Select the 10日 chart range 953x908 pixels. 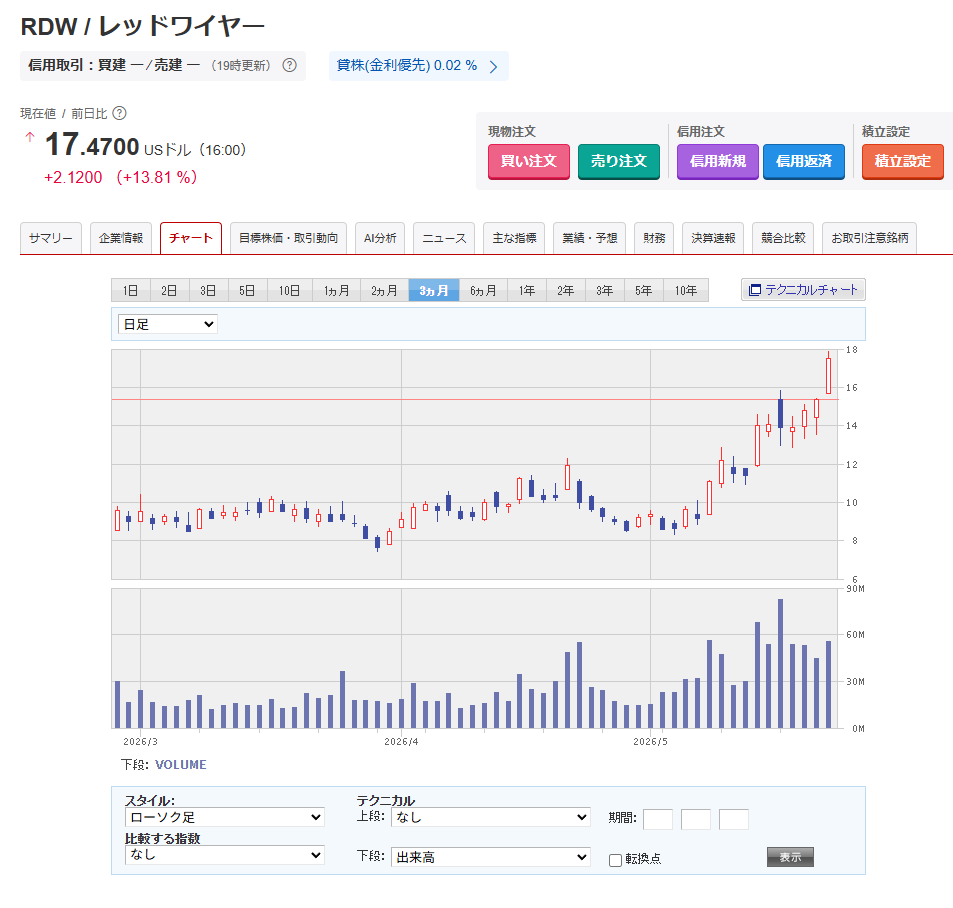(x=289, y=291)
